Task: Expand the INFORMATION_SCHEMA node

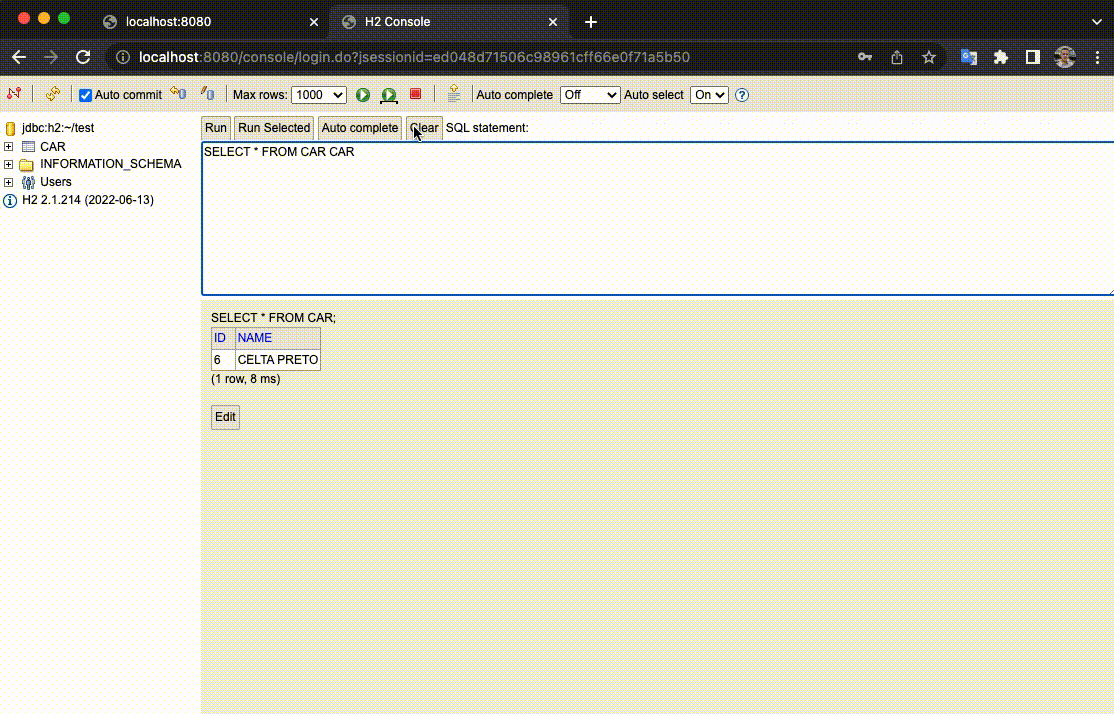Action: [9, 164]
